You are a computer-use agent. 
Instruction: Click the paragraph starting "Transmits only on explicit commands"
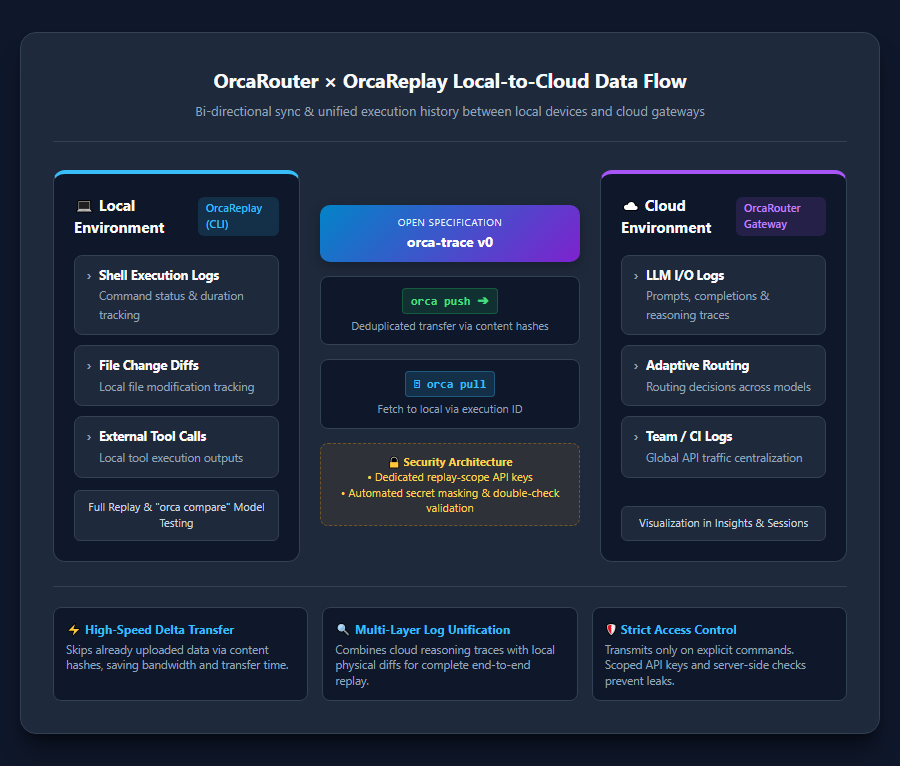pos(705,666)
